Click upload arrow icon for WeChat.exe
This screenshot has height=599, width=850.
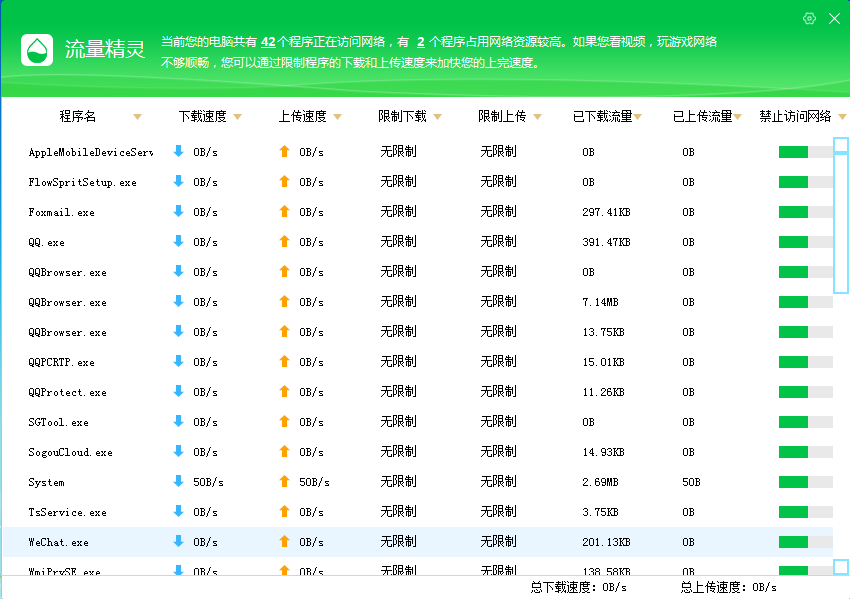(285, 541)
